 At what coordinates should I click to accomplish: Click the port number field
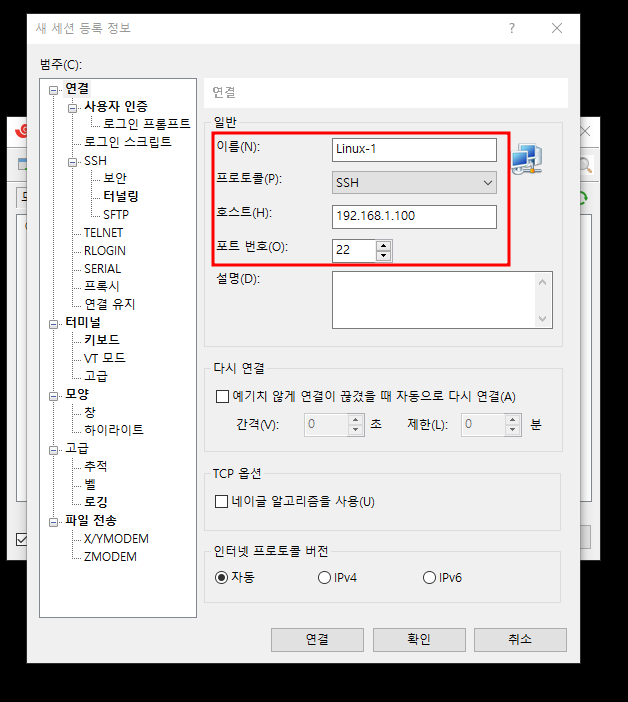point(354,250)
